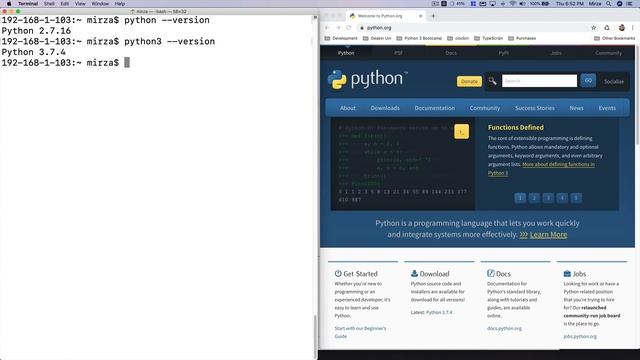The image size is (640, 360).
Task: Click the yellow Donate button
Action: coord(469,81)
